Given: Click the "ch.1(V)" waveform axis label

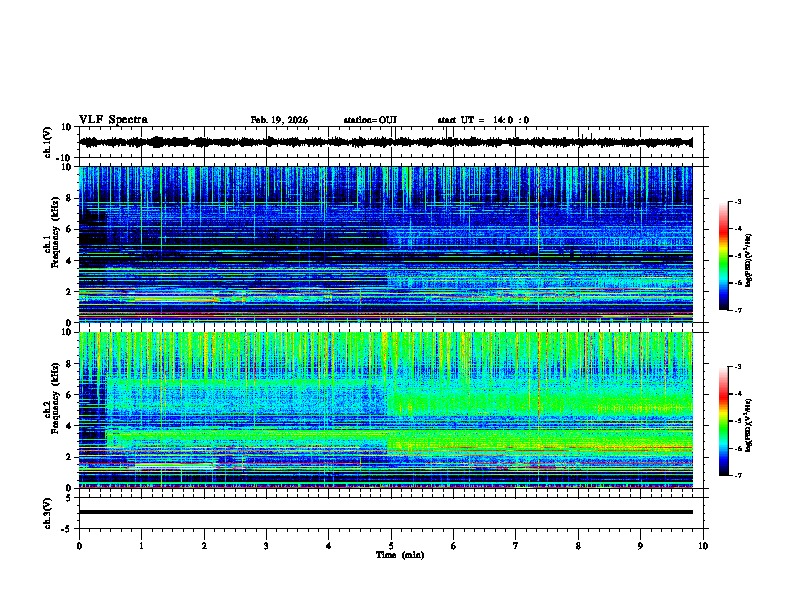Looking at the screenshot, I should (48, 142).
